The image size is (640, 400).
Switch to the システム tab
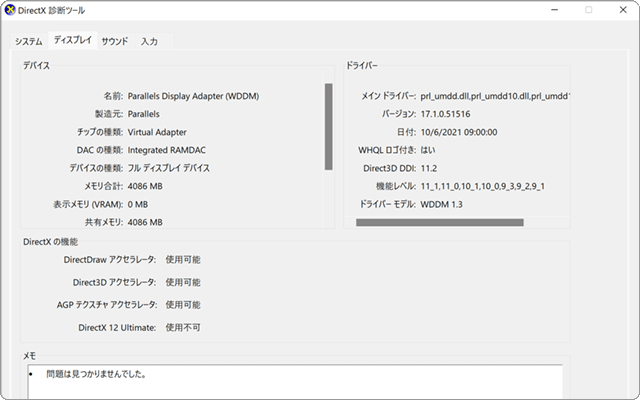(x=29, y=41)
